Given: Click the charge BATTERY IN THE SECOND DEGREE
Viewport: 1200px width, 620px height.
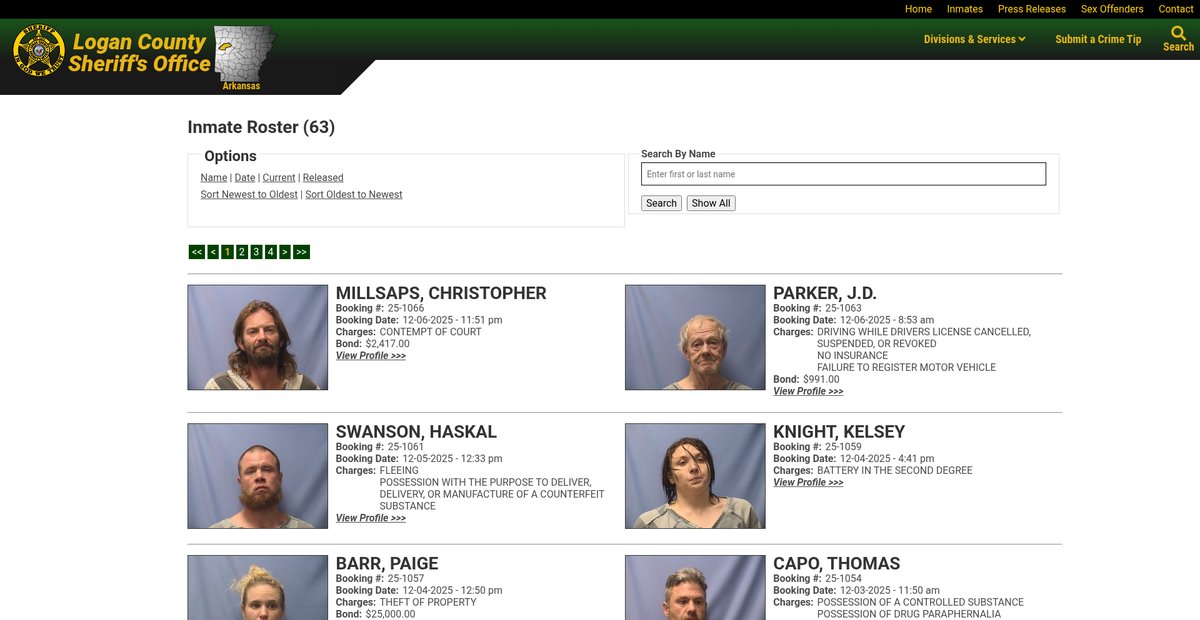Looking at the screenshot, I should 895,471.
